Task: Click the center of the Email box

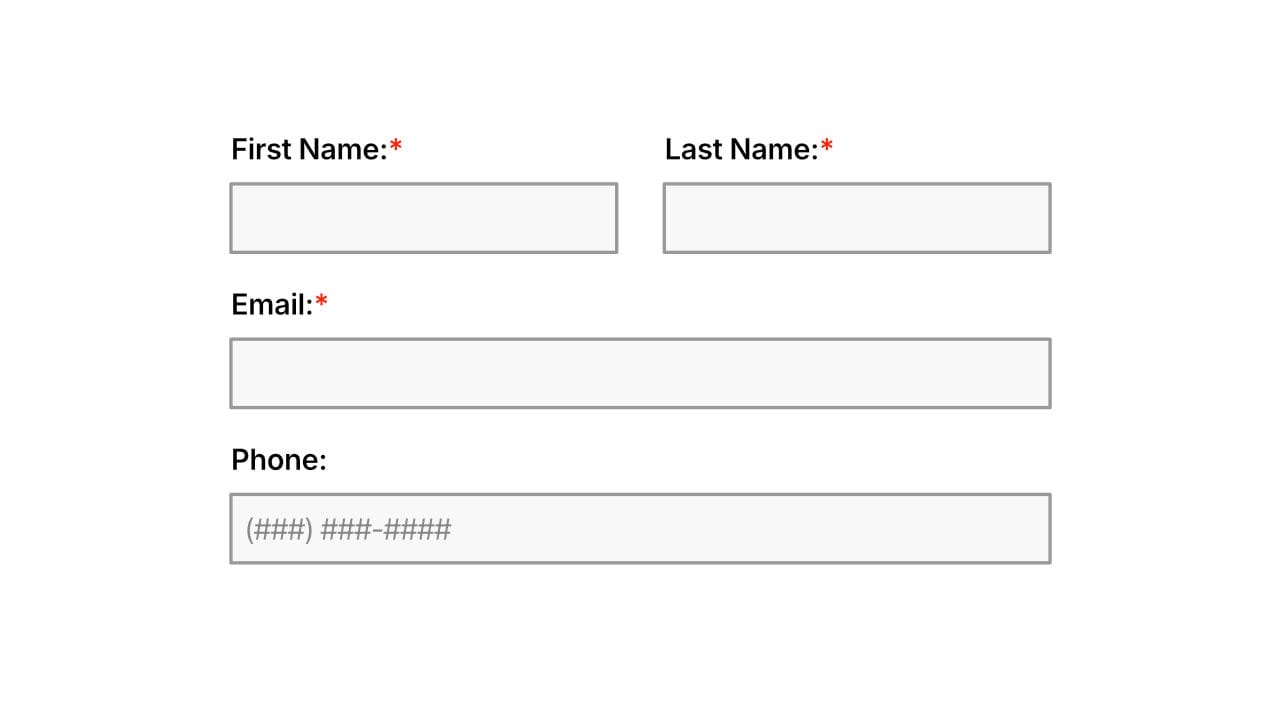Action: point(640,372)
